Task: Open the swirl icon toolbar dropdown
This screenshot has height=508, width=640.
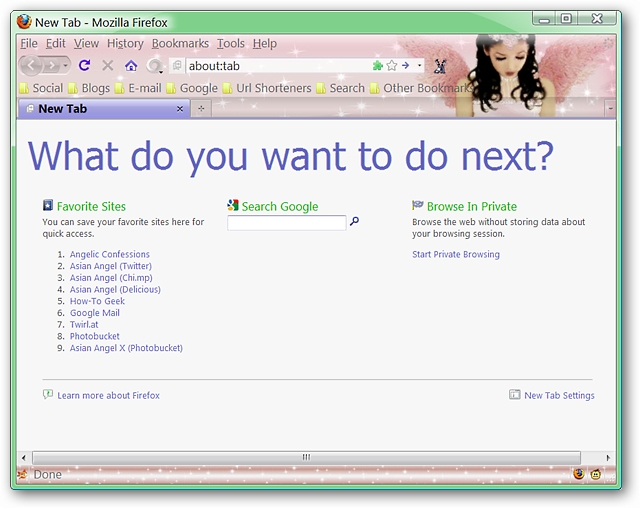Action: point(155,66)
